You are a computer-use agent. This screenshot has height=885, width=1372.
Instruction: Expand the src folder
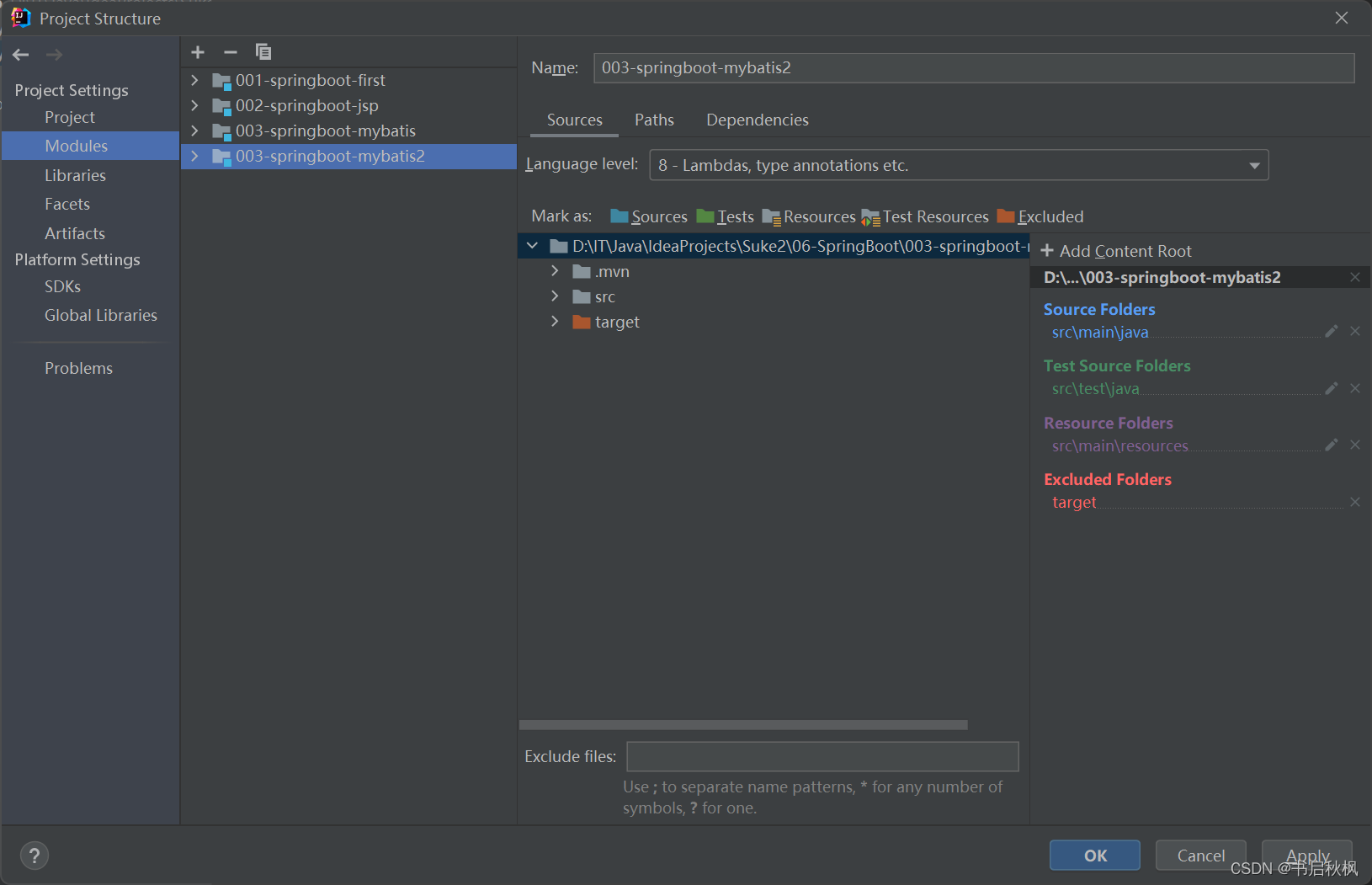click(555, 296)
